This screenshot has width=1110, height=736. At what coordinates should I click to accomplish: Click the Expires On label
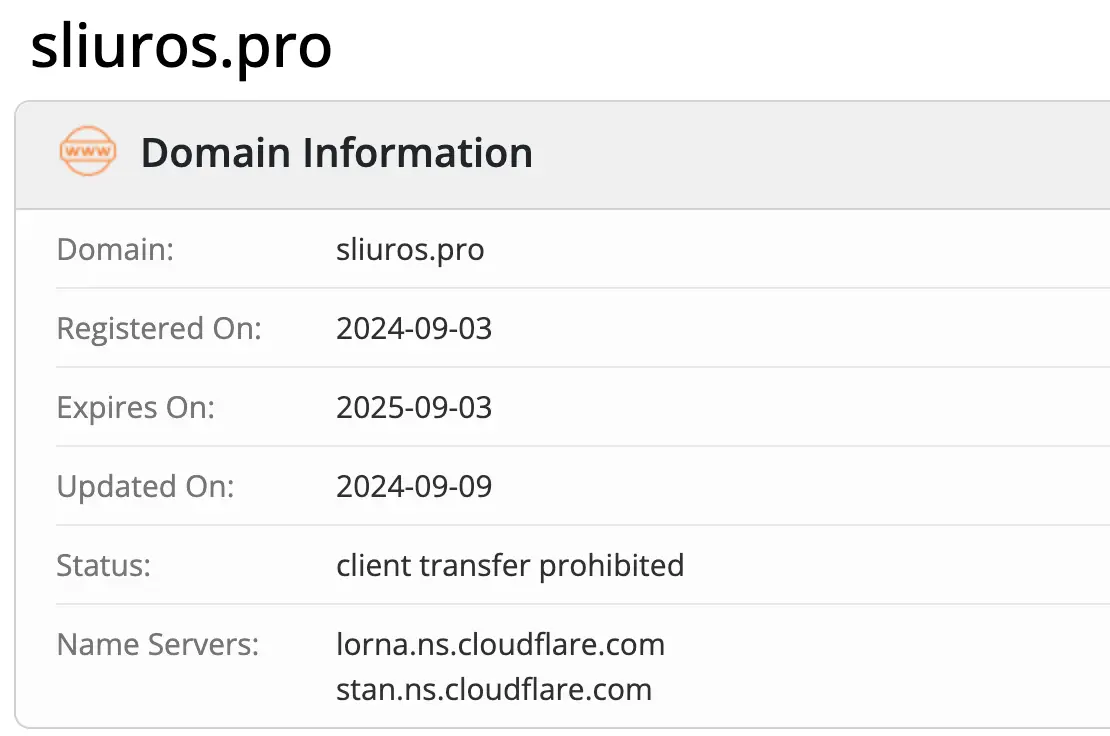(136, 407)
